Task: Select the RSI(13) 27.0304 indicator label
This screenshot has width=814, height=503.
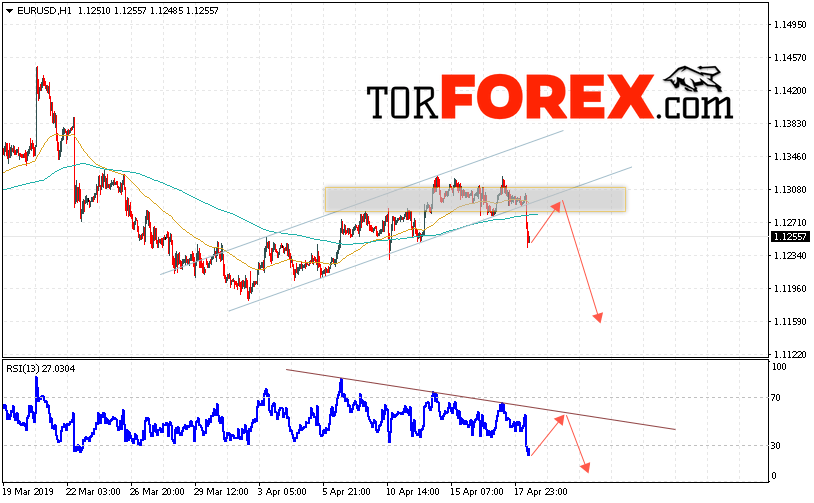Action: click(x=40, y=369)
